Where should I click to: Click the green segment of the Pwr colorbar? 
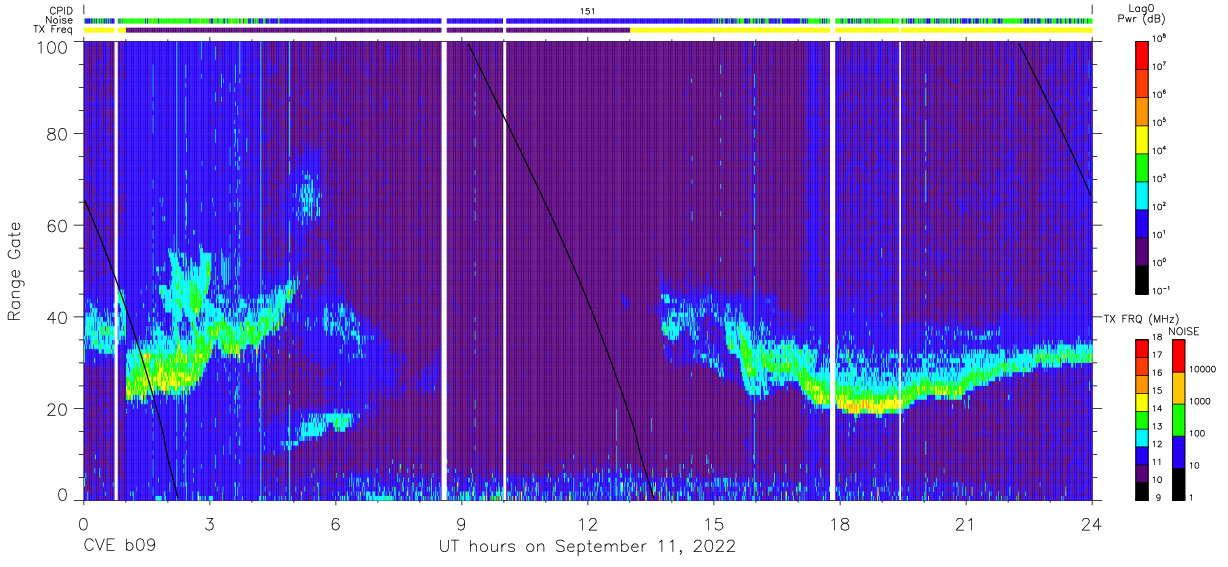tap(1142, 166)
